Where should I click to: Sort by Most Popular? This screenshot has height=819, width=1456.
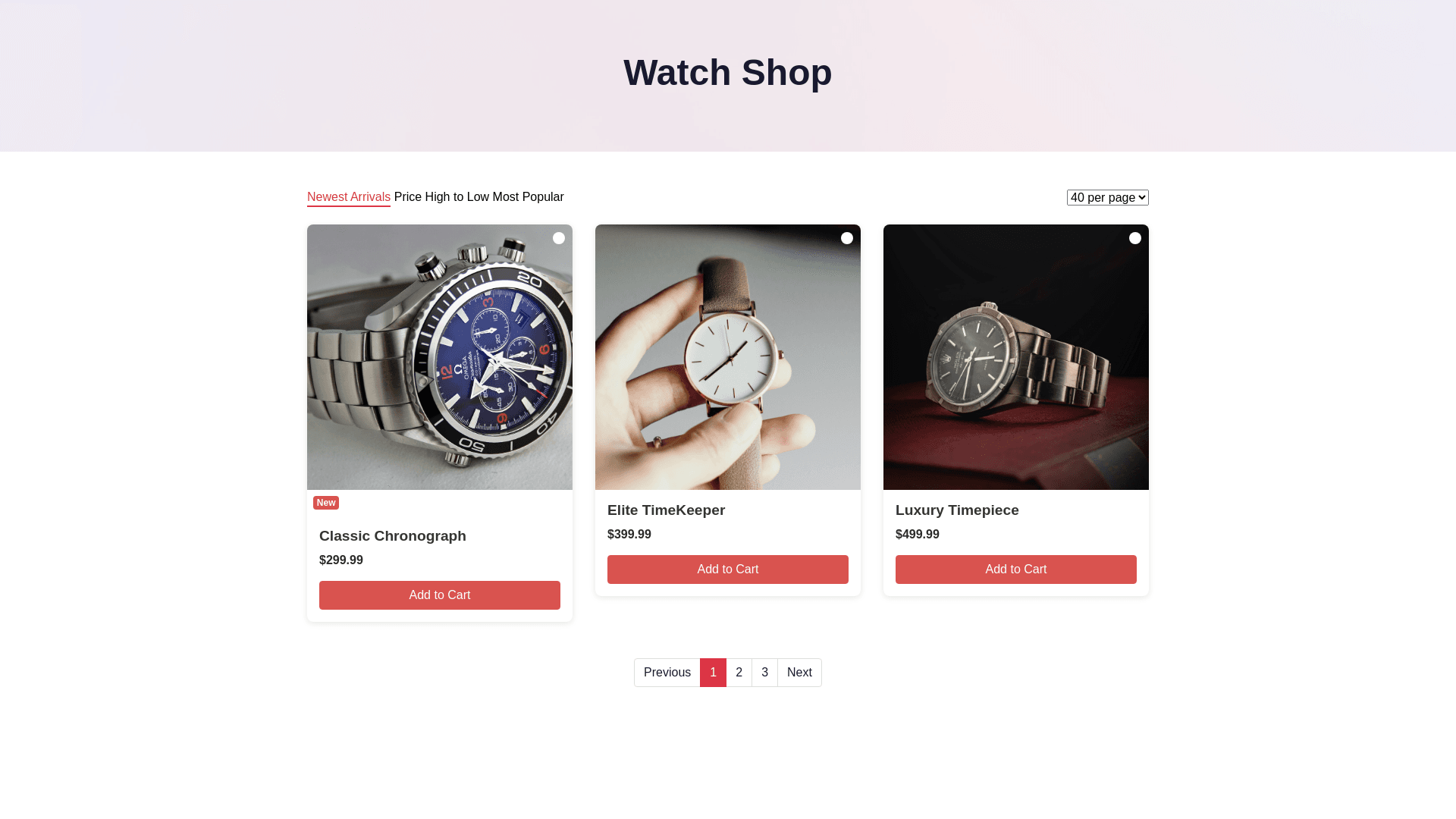[x=529, y=197]
